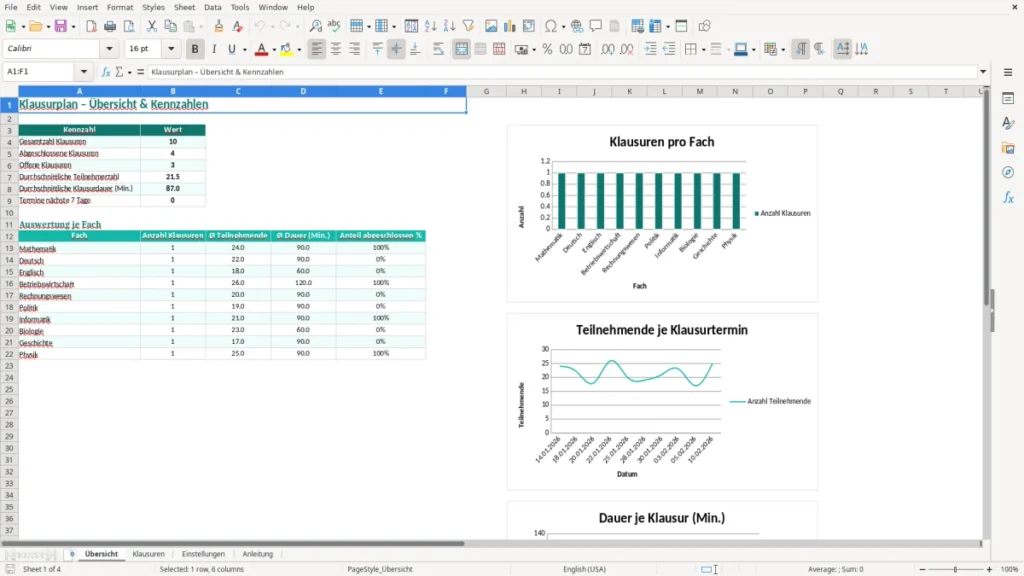This screenshot has width=1024, height=576.
Task: Click the Insert Pivot Table icon
Action: pos(529,26)
